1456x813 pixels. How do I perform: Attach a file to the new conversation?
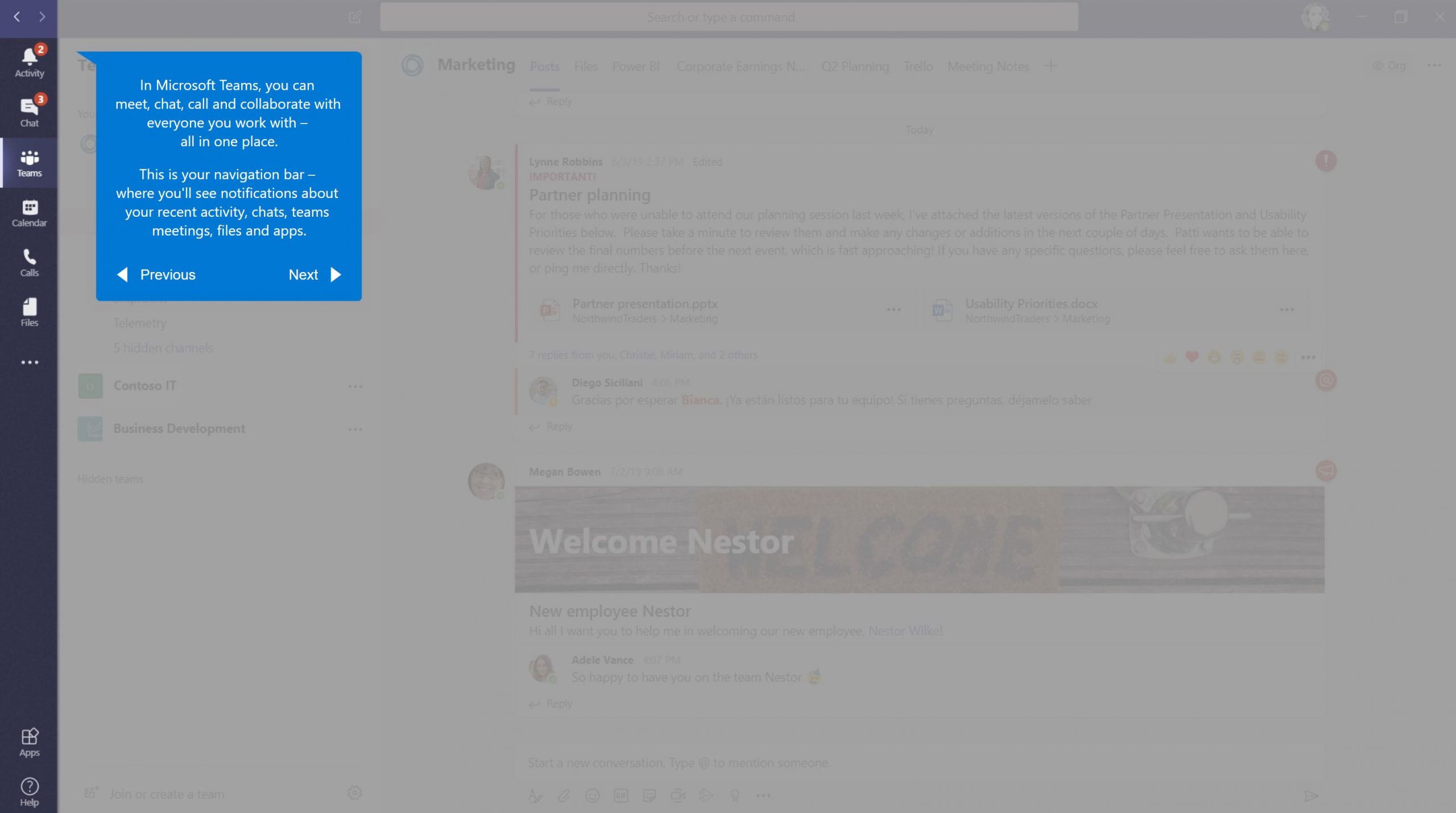coord(564,796)
